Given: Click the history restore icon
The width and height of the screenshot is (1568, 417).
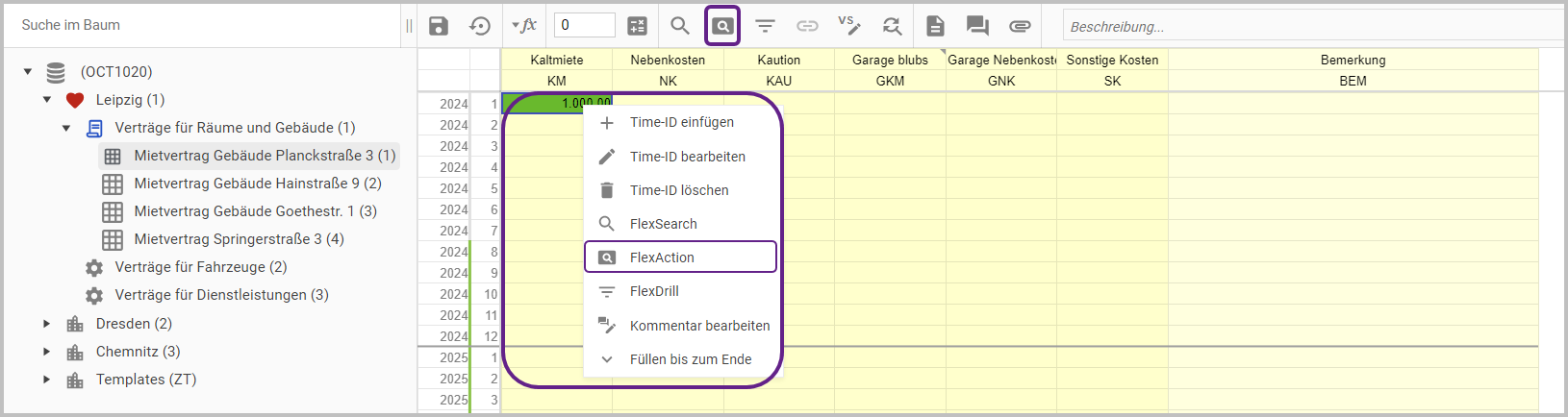Looking at the screenshot, I should [x=480, y=26].
